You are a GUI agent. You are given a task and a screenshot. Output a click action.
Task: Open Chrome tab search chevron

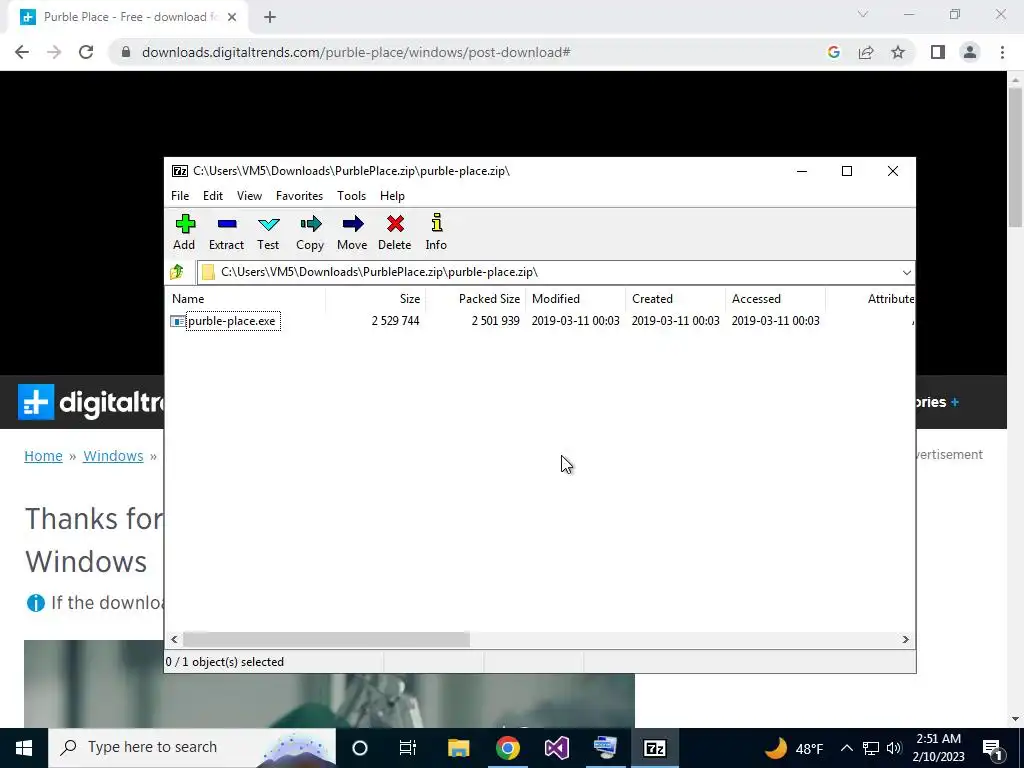coord(863,14)
